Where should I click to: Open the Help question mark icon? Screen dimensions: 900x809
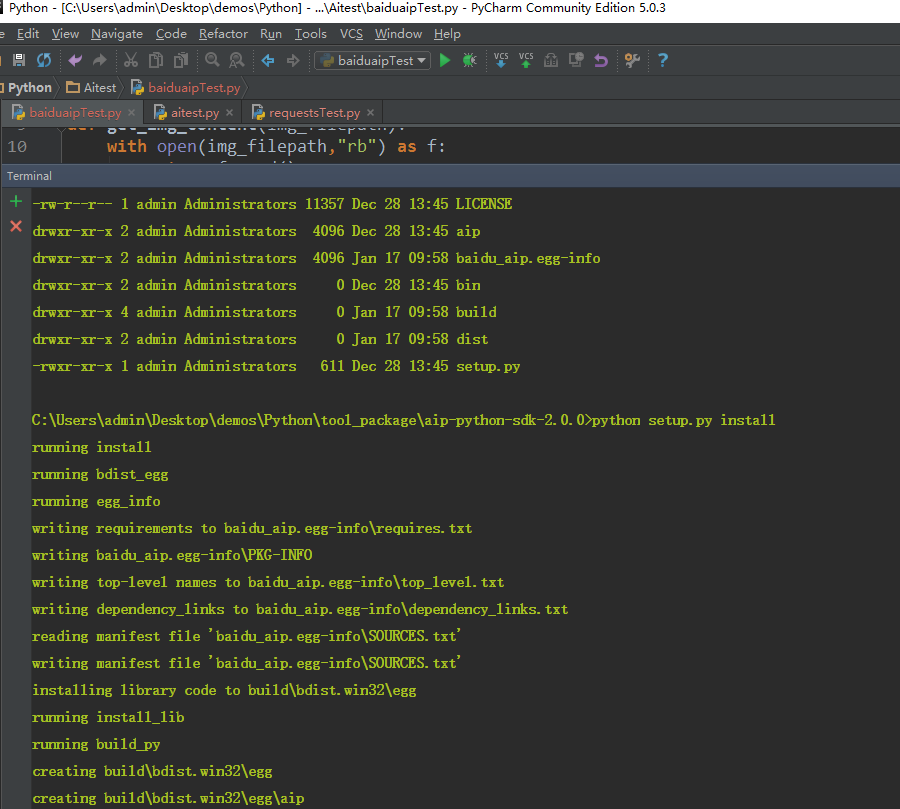coord(662,61)
